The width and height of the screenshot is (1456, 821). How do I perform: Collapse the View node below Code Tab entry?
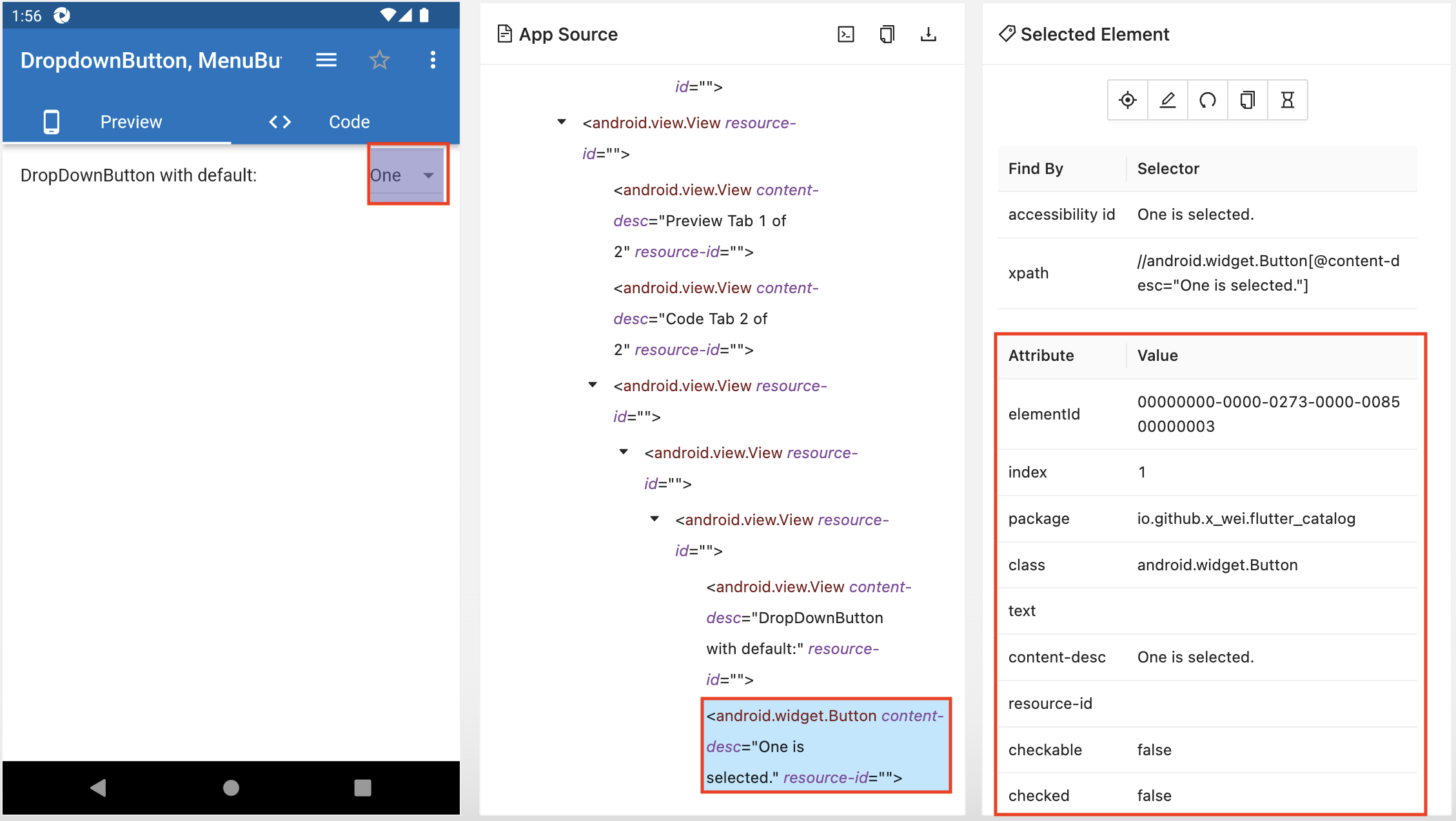(593, 385)
